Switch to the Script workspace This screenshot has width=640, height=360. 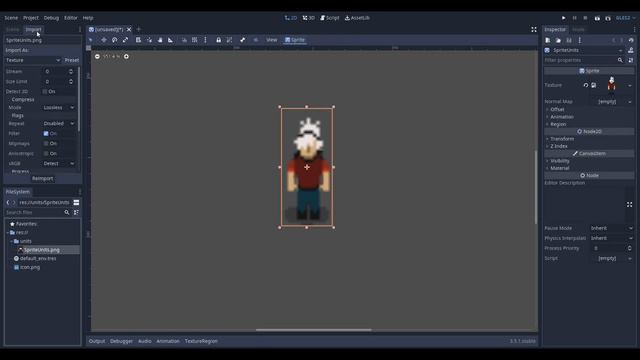click(330, 18)
